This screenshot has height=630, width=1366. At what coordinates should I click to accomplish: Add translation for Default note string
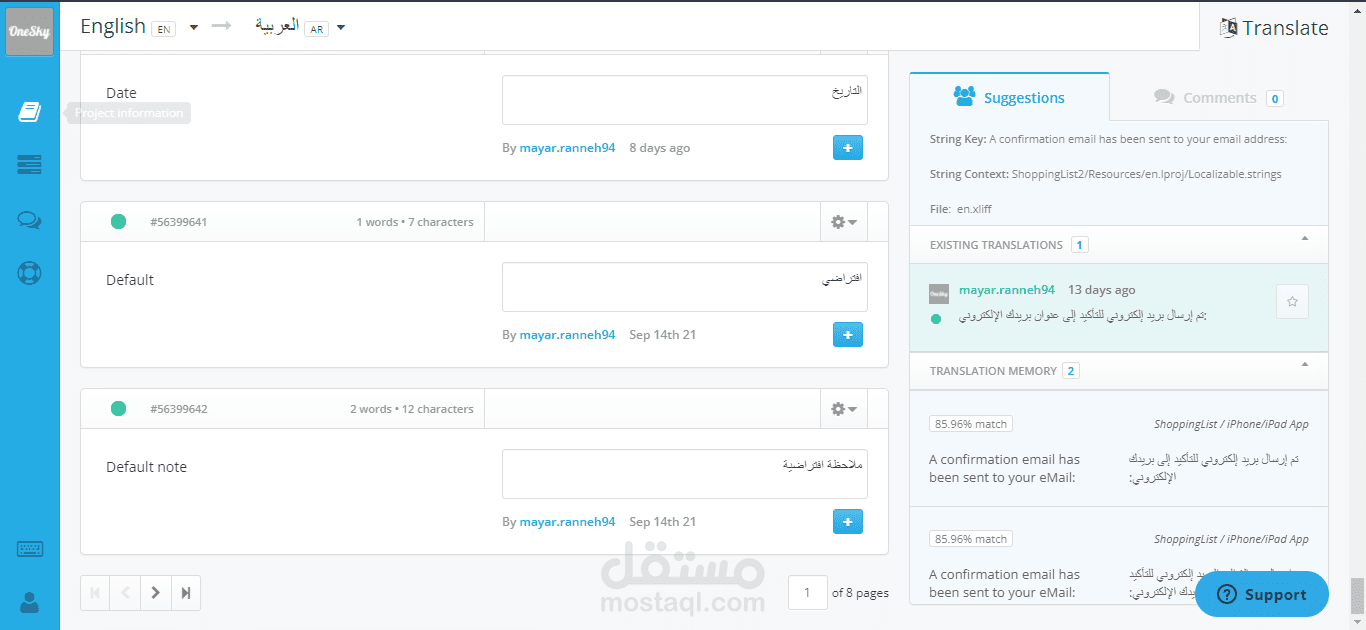pyautogui.click(x=847, y=522)
